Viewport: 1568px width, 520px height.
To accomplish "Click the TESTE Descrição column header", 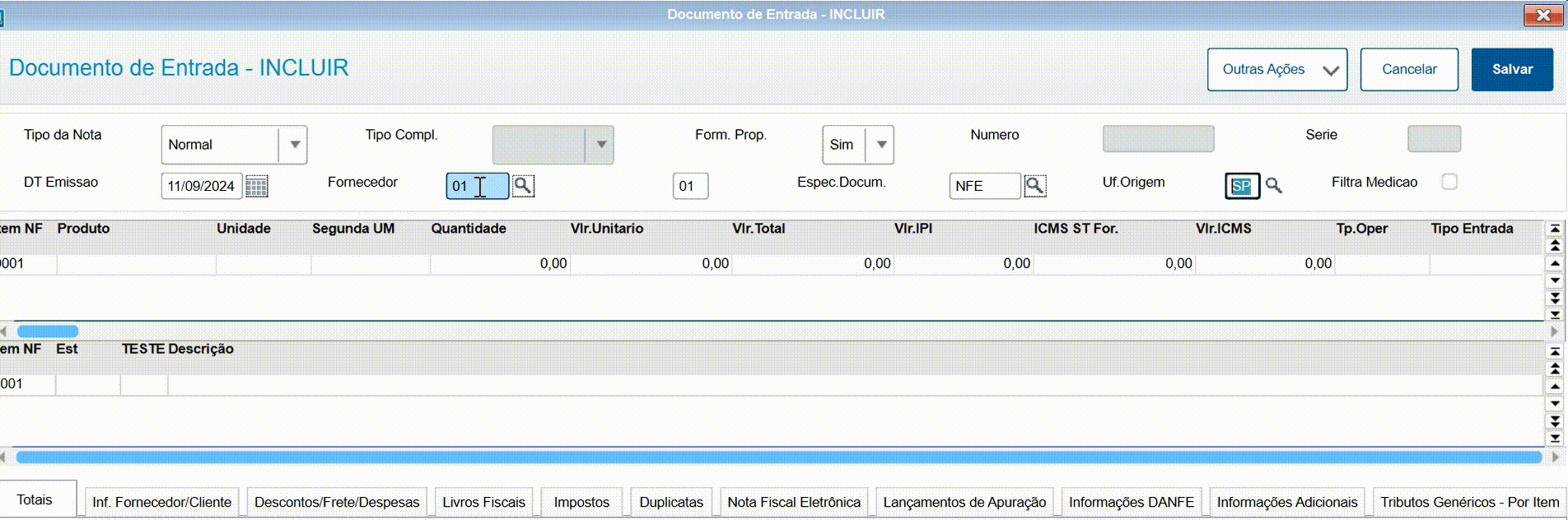I will coord(178,349).
